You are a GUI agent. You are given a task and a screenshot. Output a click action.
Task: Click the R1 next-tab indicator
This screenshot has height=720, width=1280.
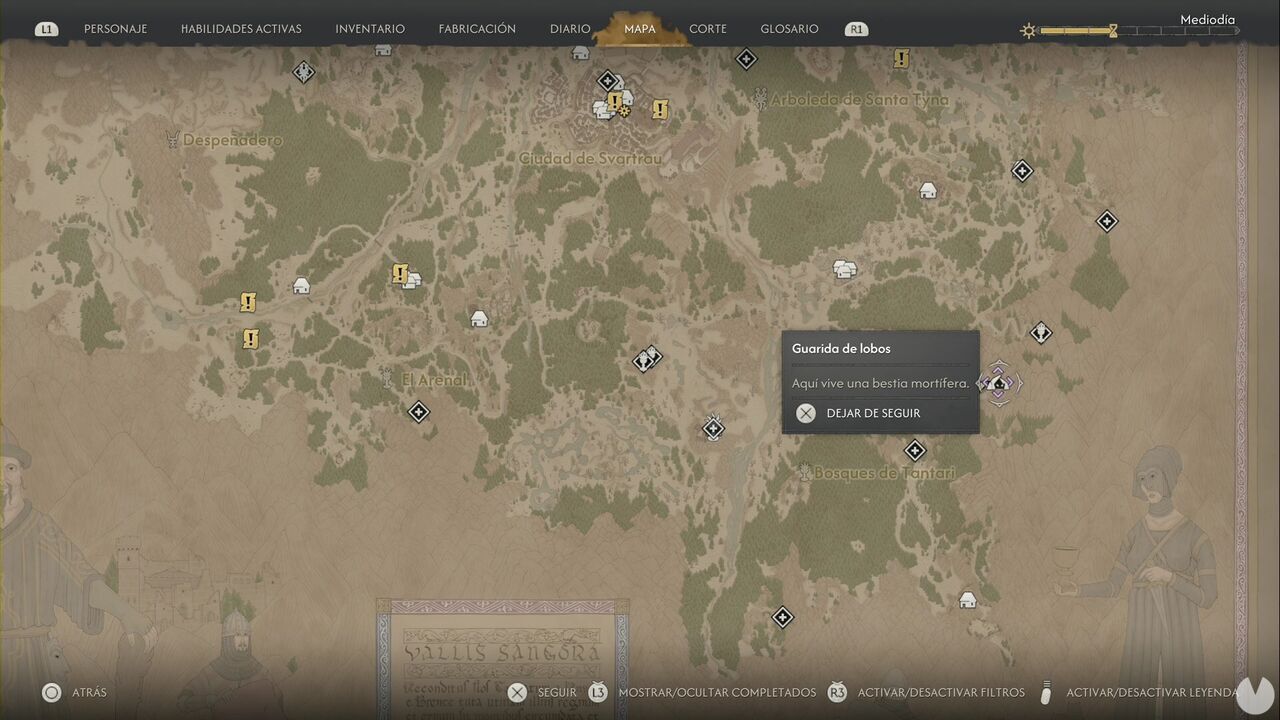(856, 29)
